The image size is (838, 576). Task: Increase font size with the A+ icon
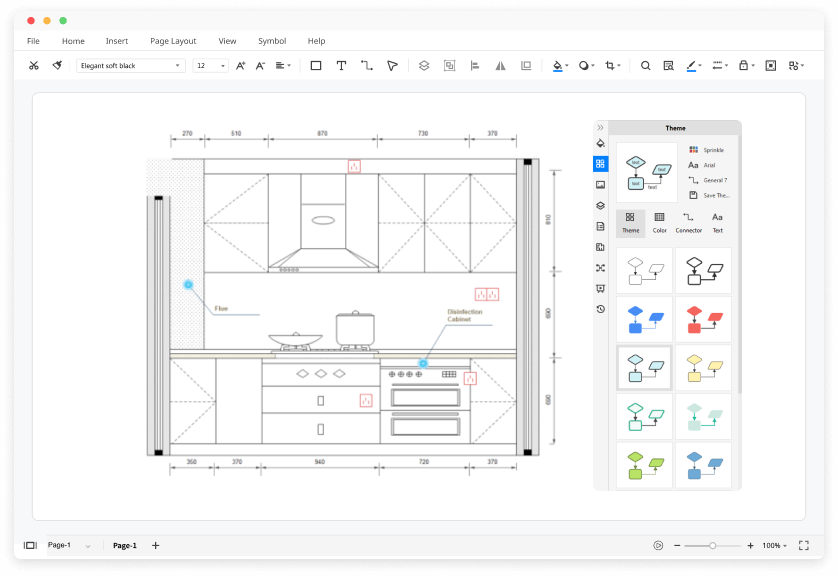(x=240, y=66)
